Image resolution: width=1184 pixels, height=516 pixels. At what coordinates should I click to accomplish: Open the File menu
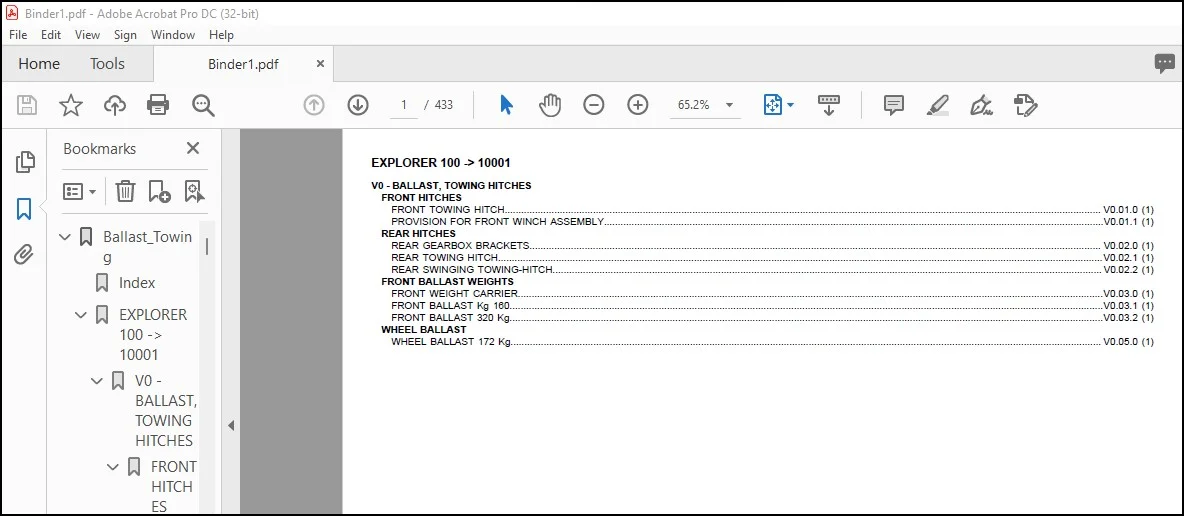tap(17, 35)
